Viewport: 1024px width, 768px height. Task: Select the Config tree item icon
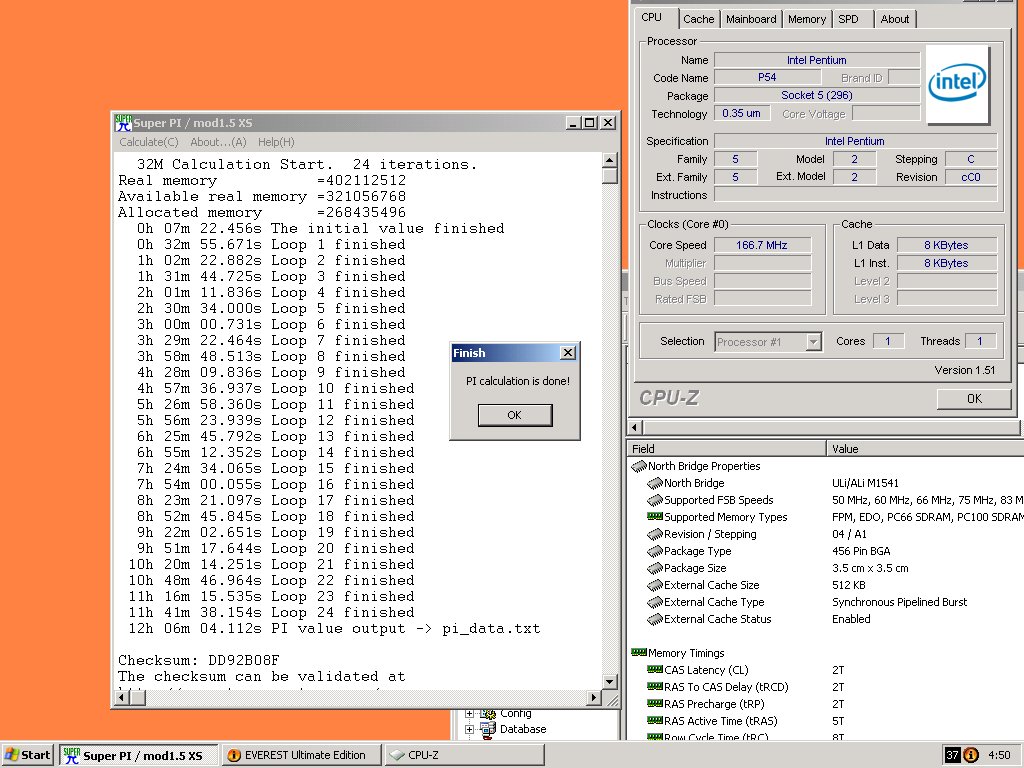click(x=488, y=714)
